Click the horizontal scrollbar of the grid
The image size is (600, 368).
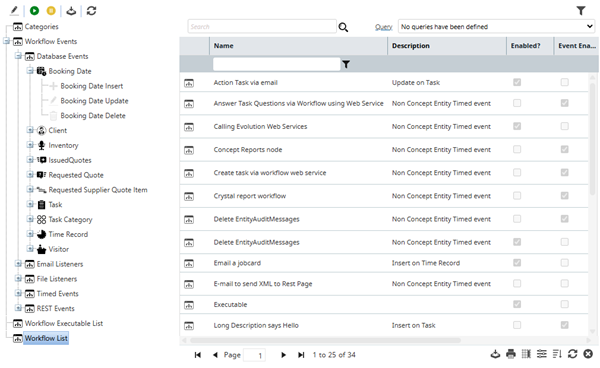(x=325, y=340)
